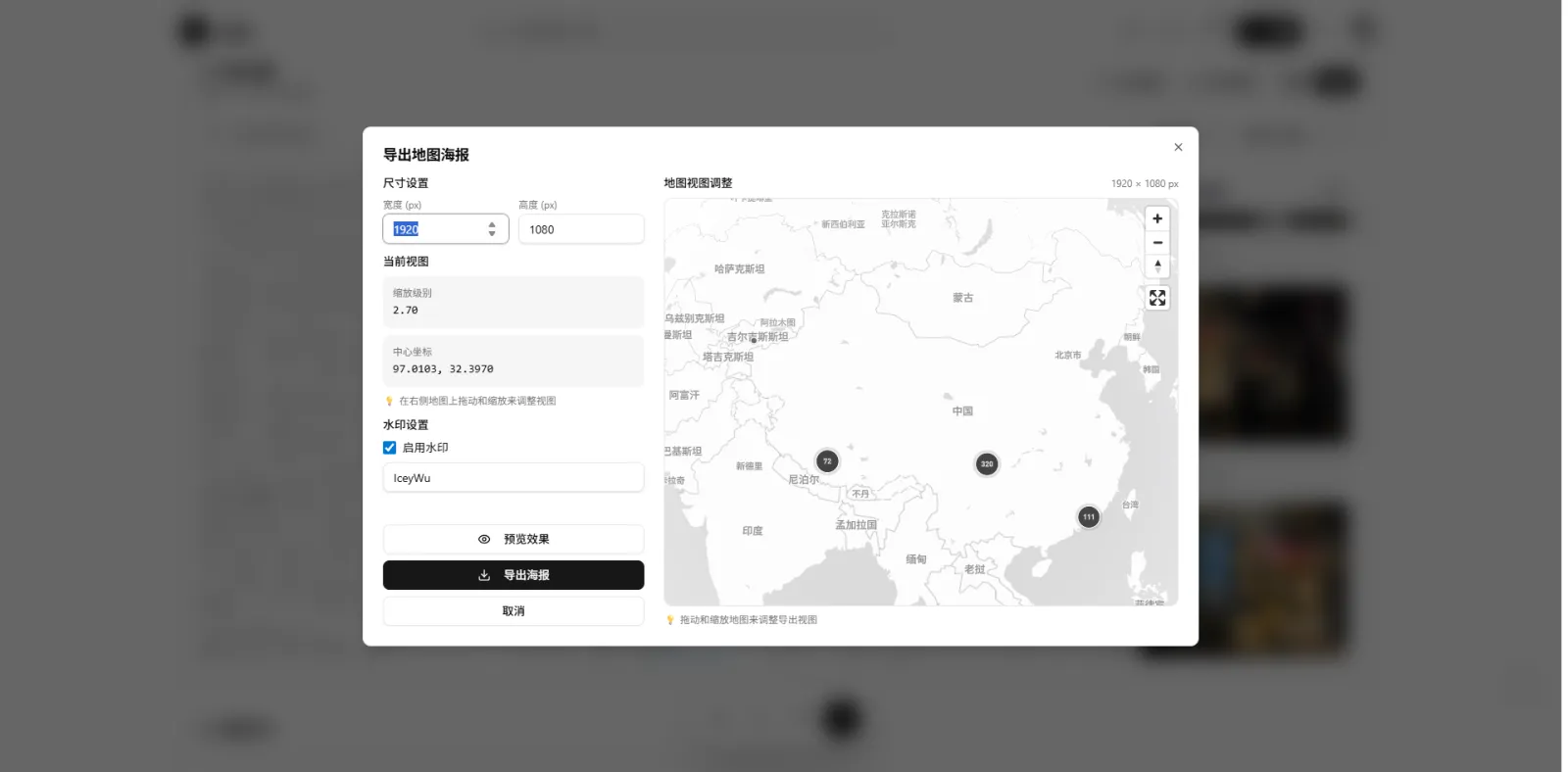The width and height of the screenshot is (1568, 772).
Task: Click the 水印设置 section heading
Action: (x=406, y=425)
